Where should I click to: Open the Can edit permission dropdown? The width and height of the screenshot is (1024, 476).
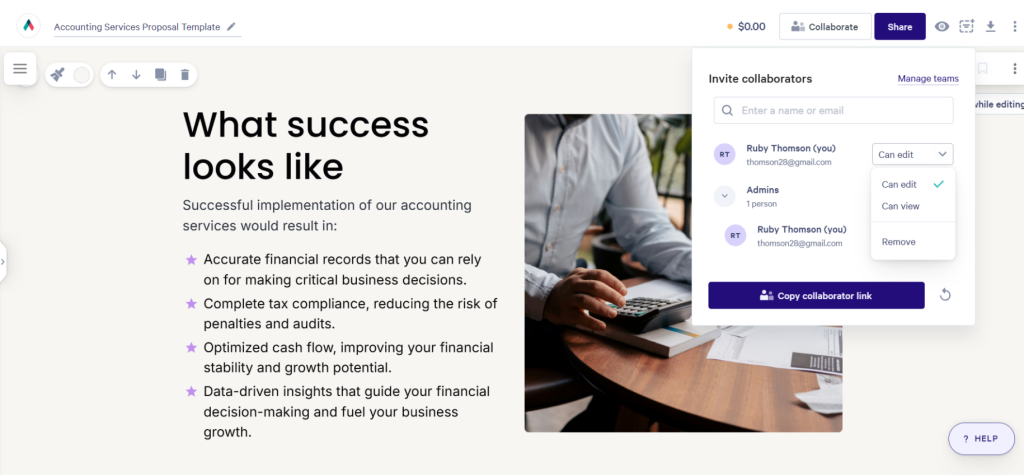point(912,155)
